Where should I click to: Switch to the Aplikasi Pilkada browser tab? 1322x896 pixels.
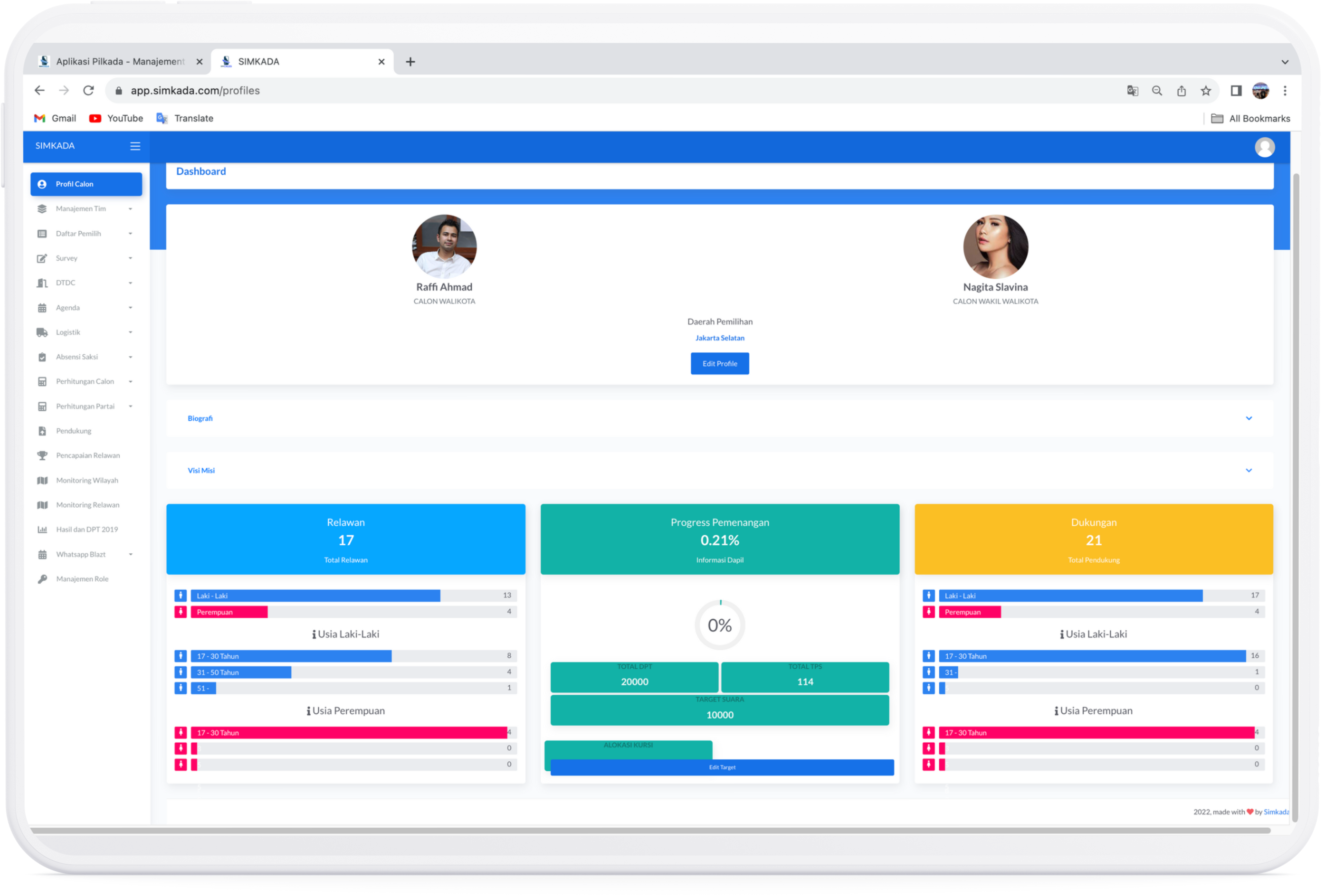click(119, 61)
